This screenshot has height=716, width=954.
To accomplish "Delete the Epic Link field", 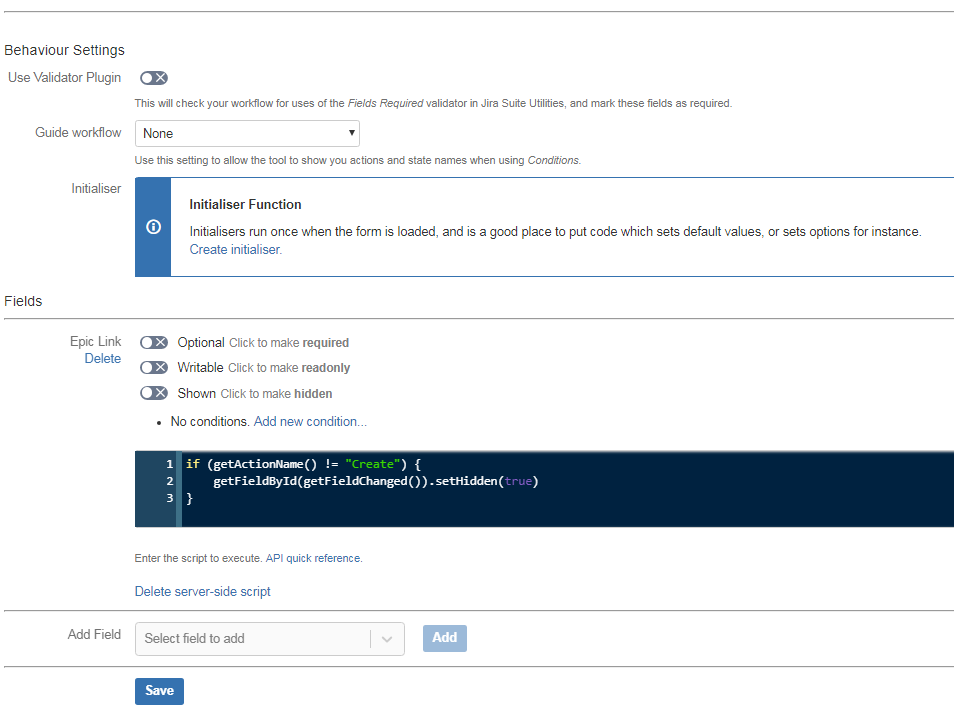I will pos(102,358).
